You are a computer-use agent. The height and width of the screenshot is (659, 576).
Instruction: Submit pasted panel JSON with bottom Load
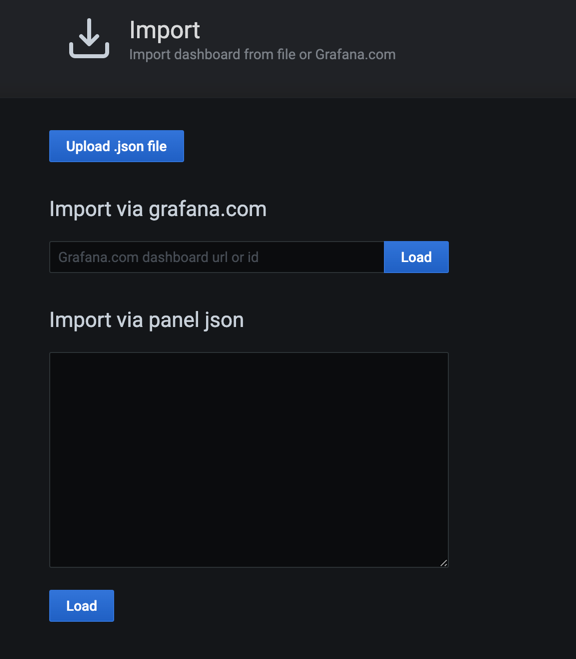[82, 606]
